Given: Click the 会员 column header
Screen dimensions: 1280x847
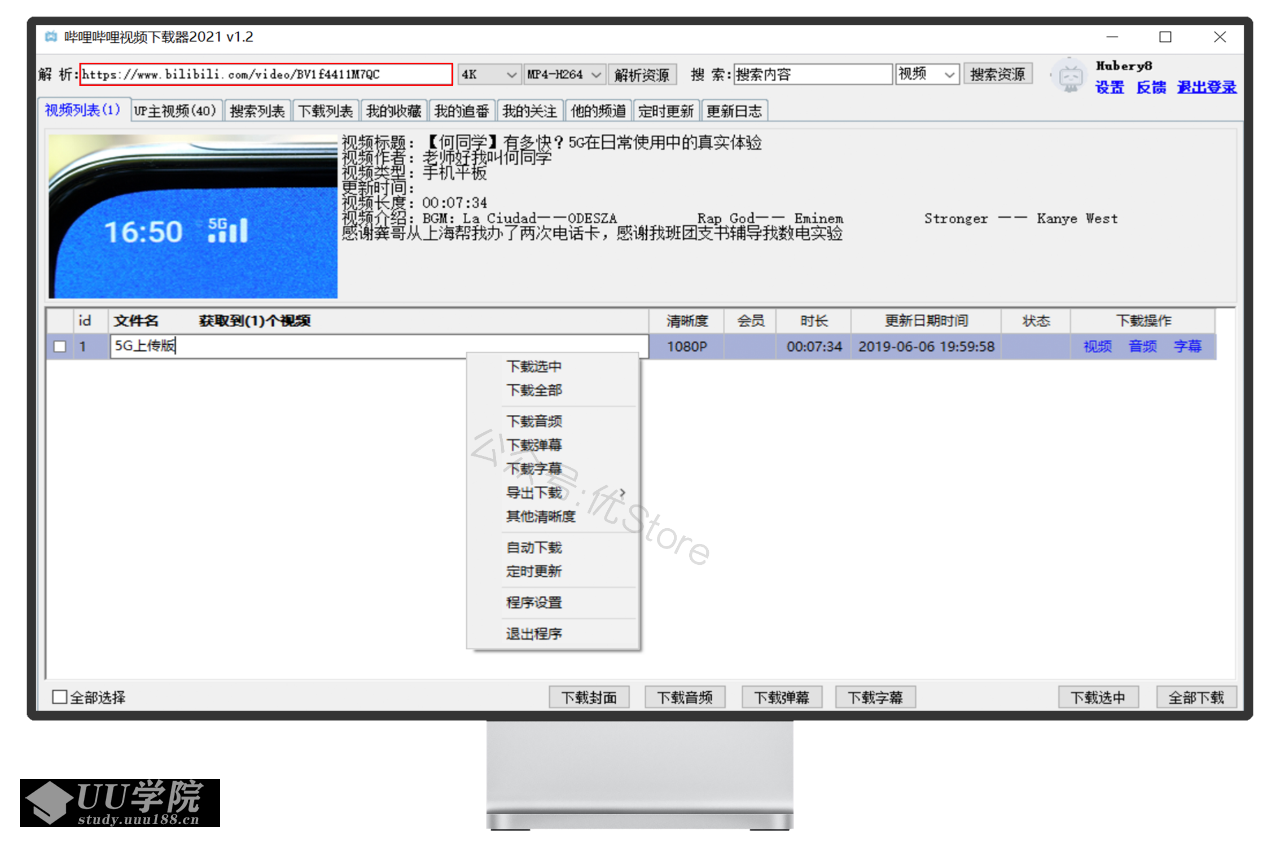Looking at the screenshot, I should [751, 321].
